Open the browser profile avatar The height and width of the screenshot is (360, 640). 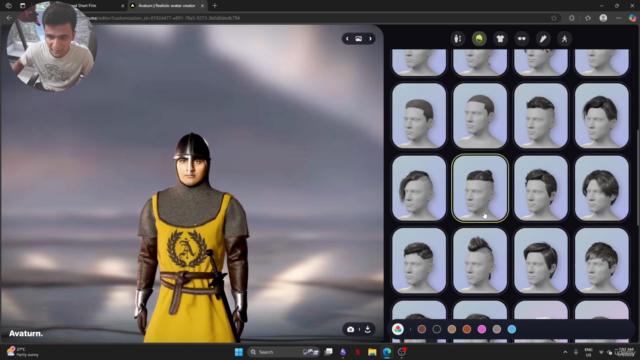603,18
